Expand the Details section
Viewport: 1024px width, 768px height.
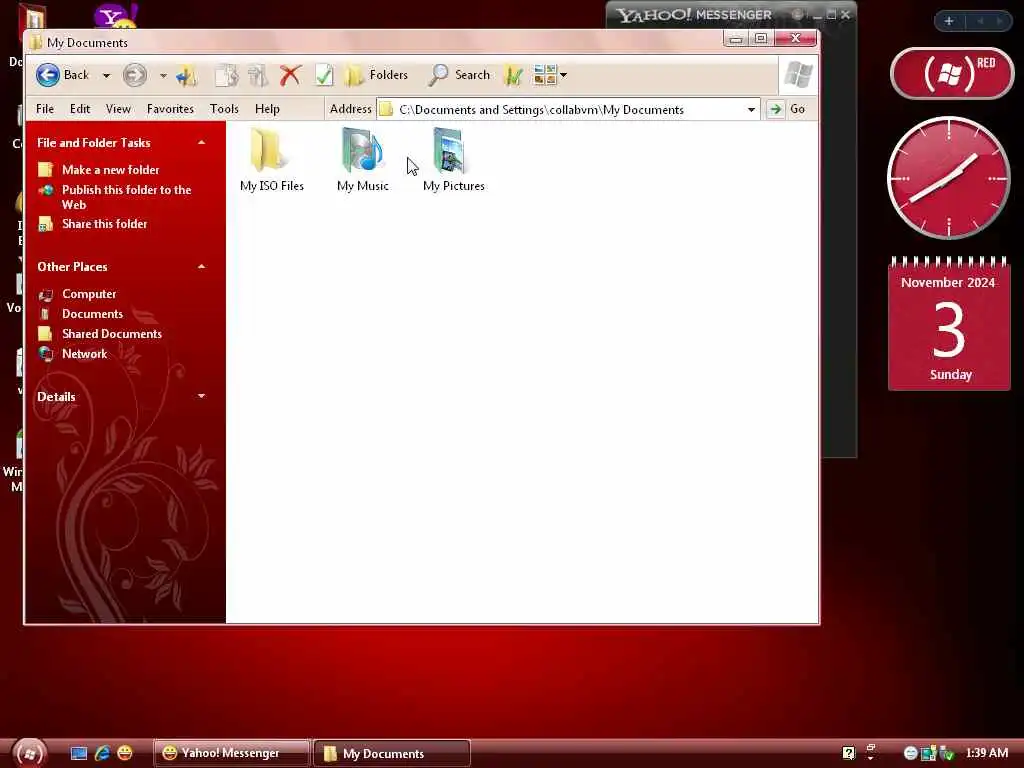click(201, 396)
